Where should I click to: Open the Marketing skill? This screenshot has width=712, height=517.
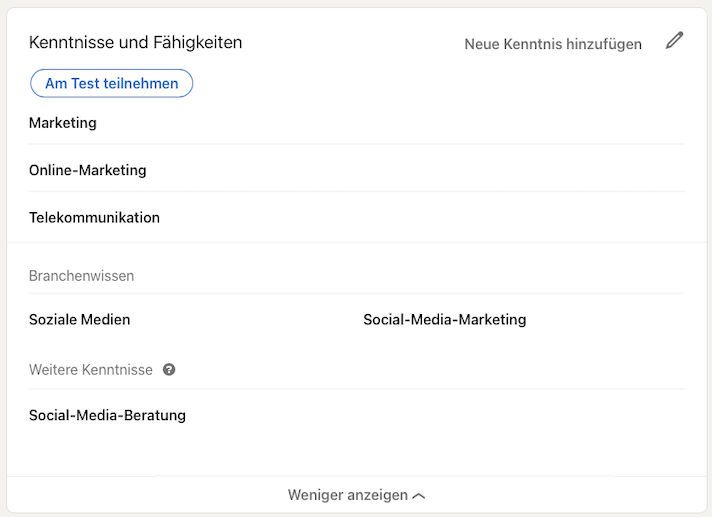pos(63,123)
